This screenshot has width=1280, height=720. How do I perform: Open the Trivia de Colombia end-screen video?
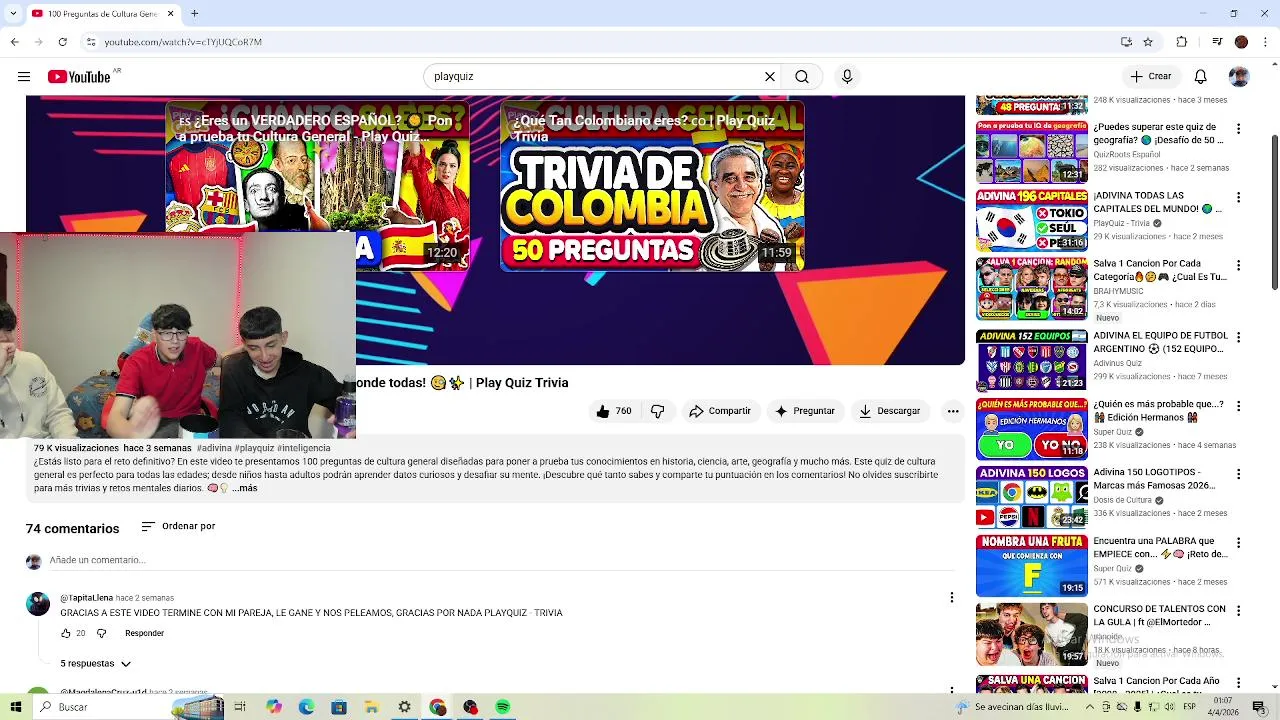652,187
